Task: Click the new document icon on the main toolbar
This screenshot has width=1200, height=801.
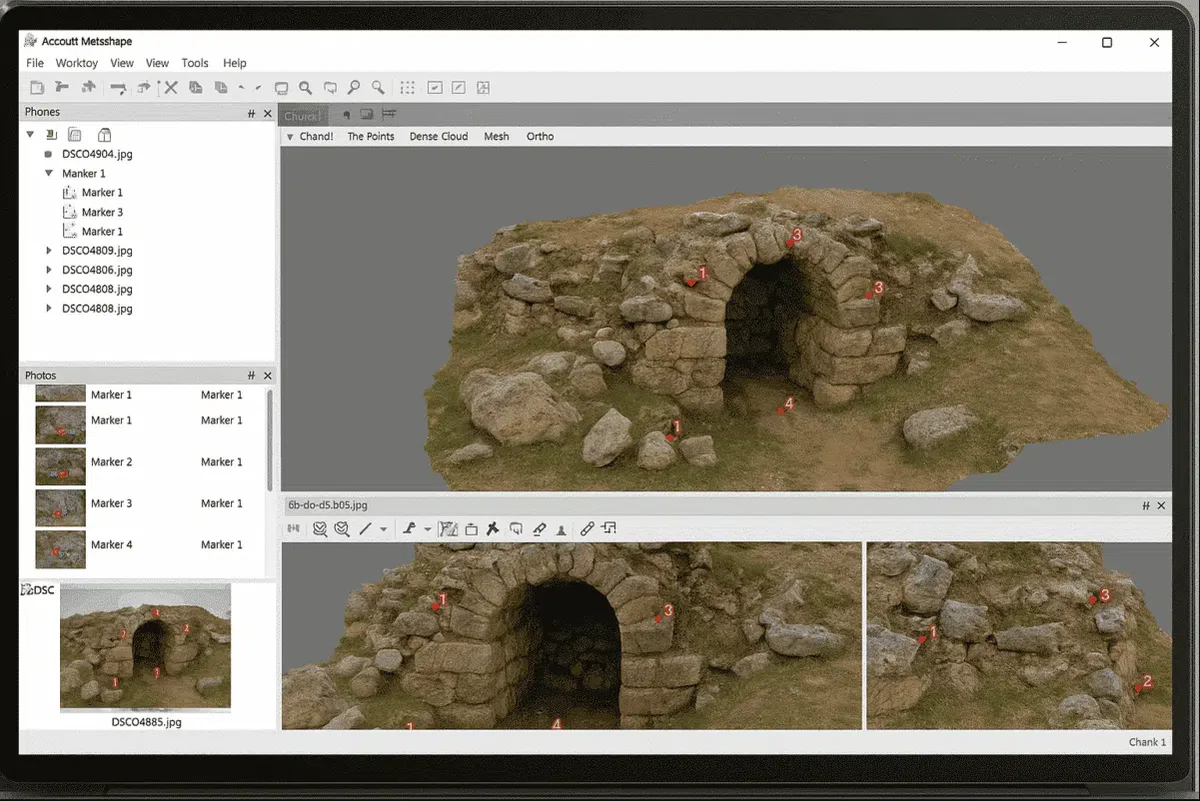Action: 37,87
